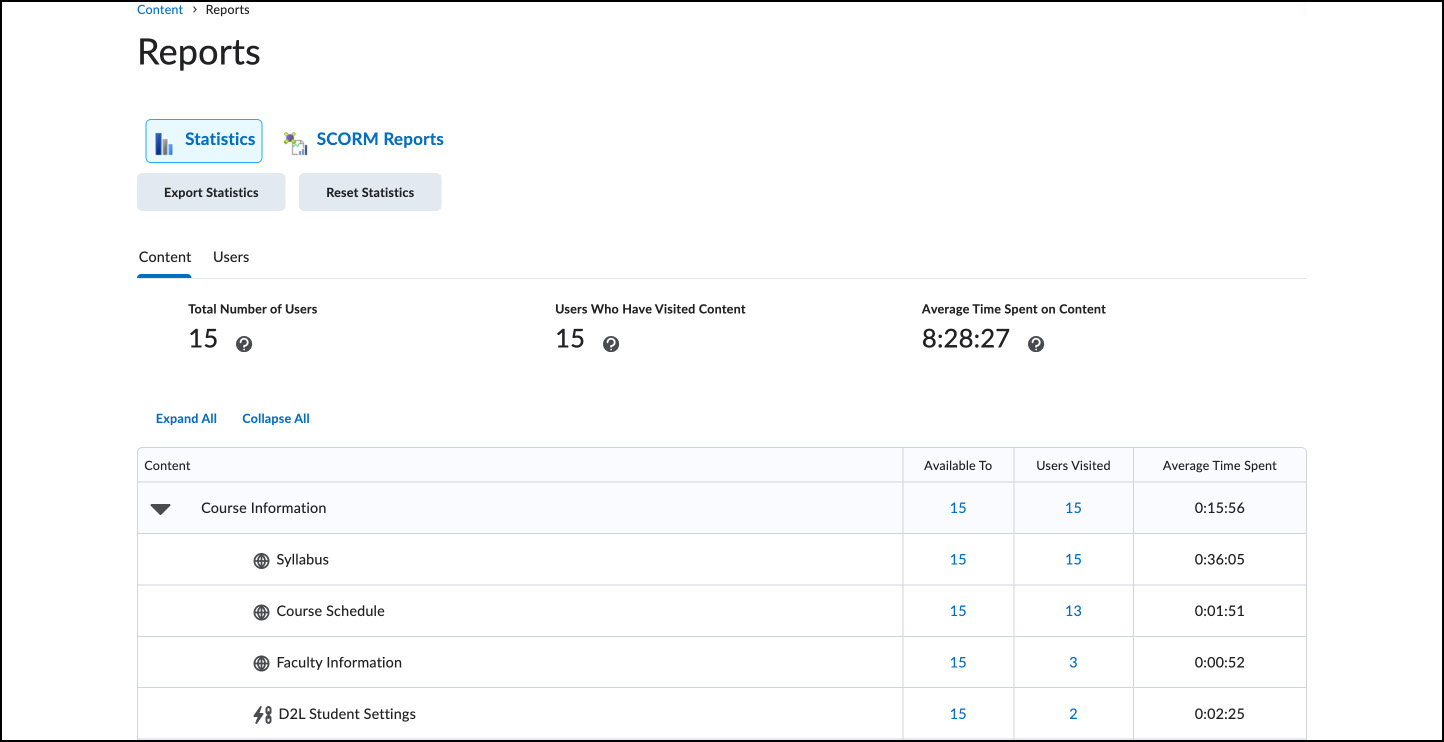Screen dimensions: 1444x742
Task: Click the 0:02:25 time for D2L Student Settings
Action: pyautogui.click(x=1219, y=714)
